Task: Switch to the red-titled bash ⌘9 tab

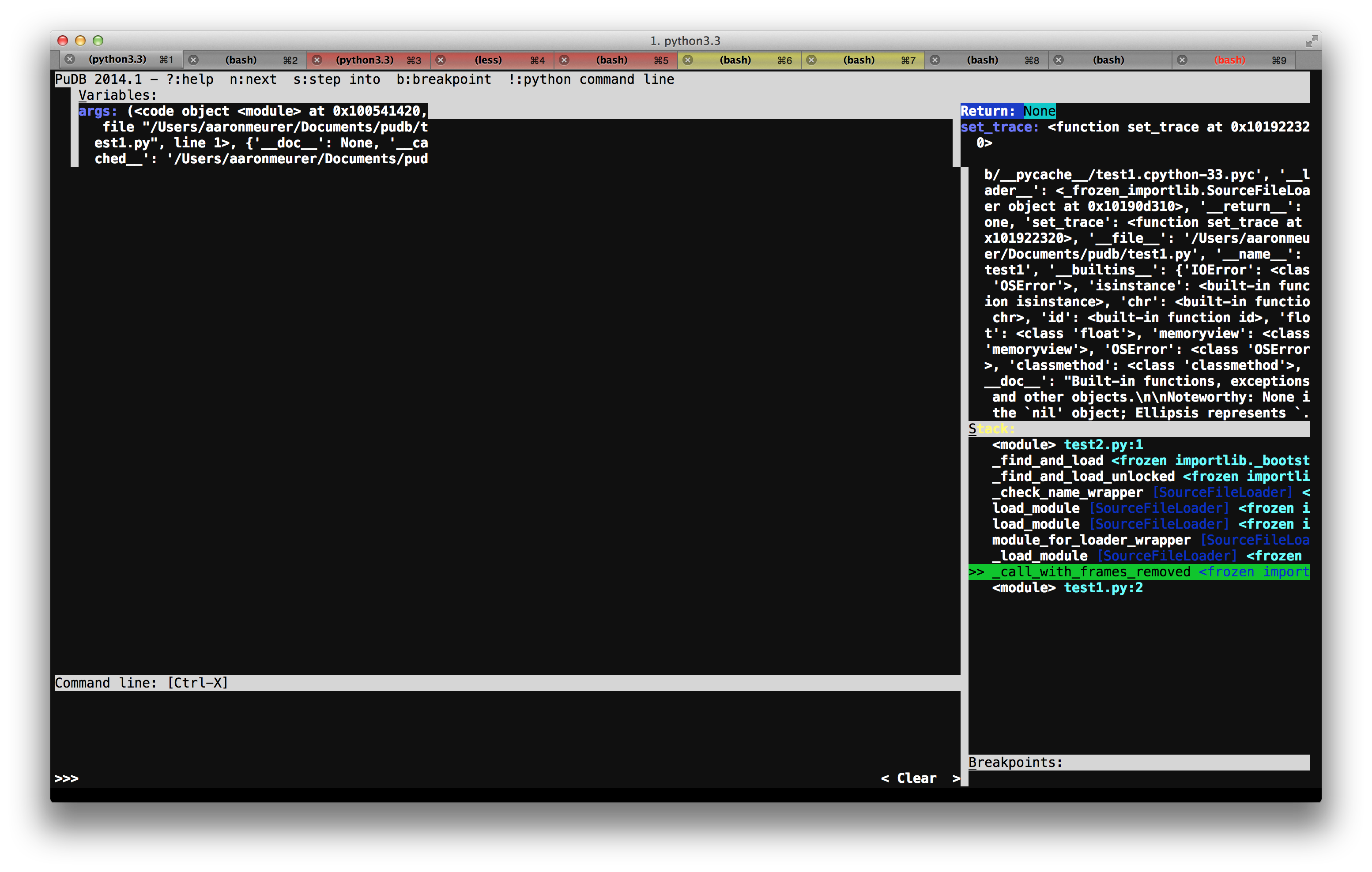Action: tap(1234, 60)
